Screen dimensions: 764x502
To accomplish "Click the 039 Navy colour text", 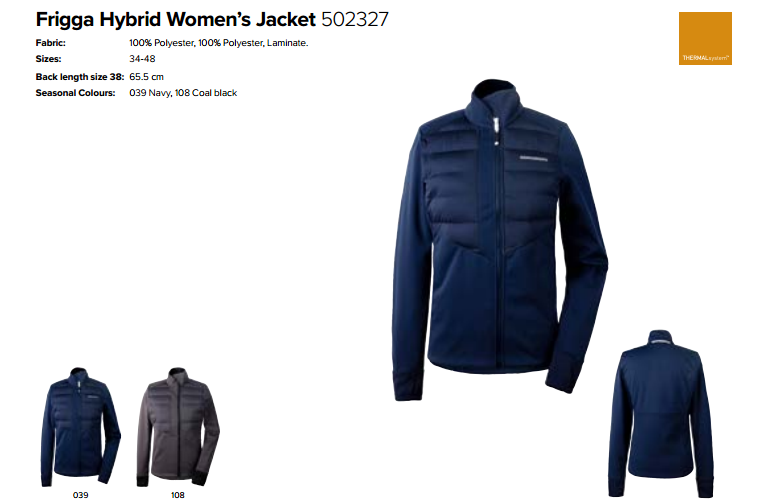I will click(x=150, y=93).
